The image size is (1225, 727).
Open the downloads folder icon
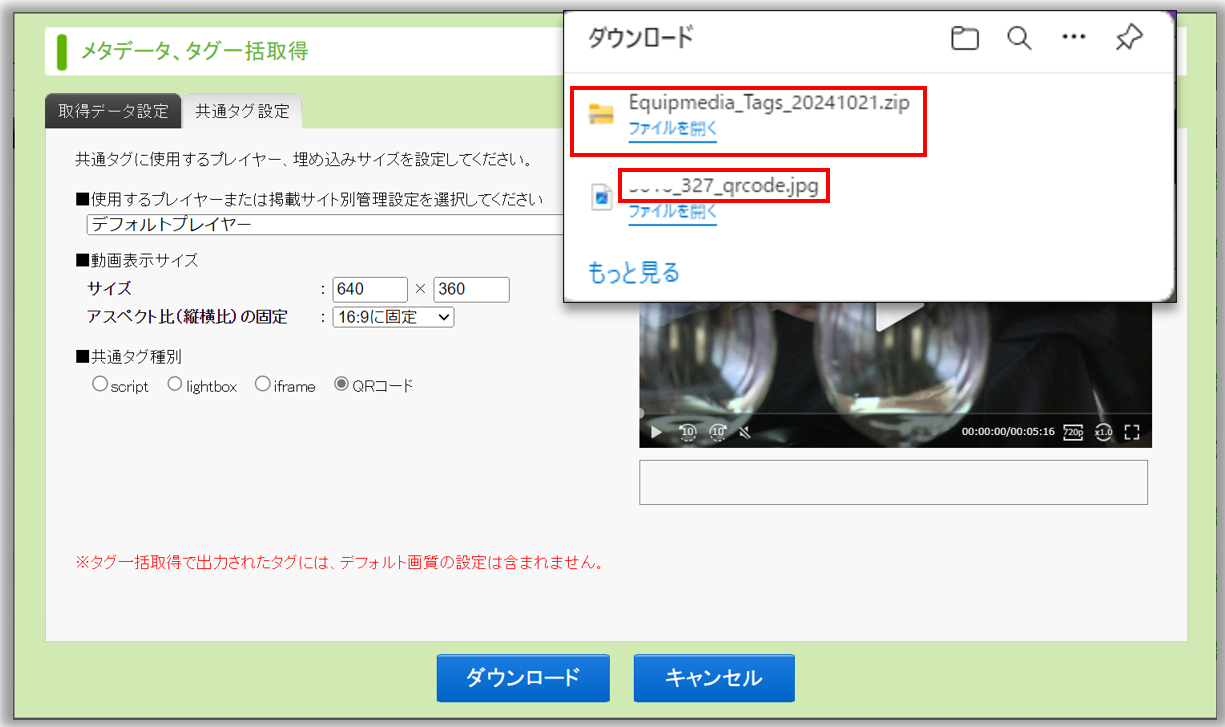click(x=964, y=39)
